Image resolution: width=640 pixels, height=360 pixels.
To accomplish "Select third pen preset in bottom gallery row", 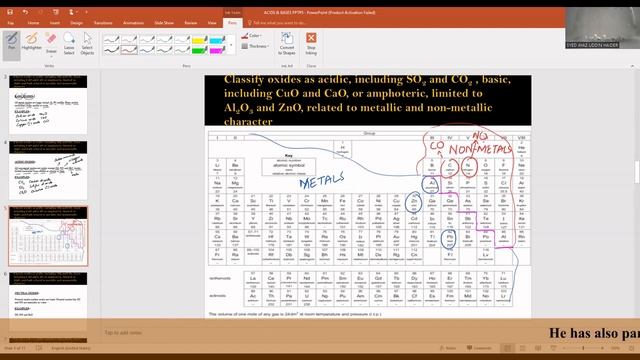I will [147, 50].
